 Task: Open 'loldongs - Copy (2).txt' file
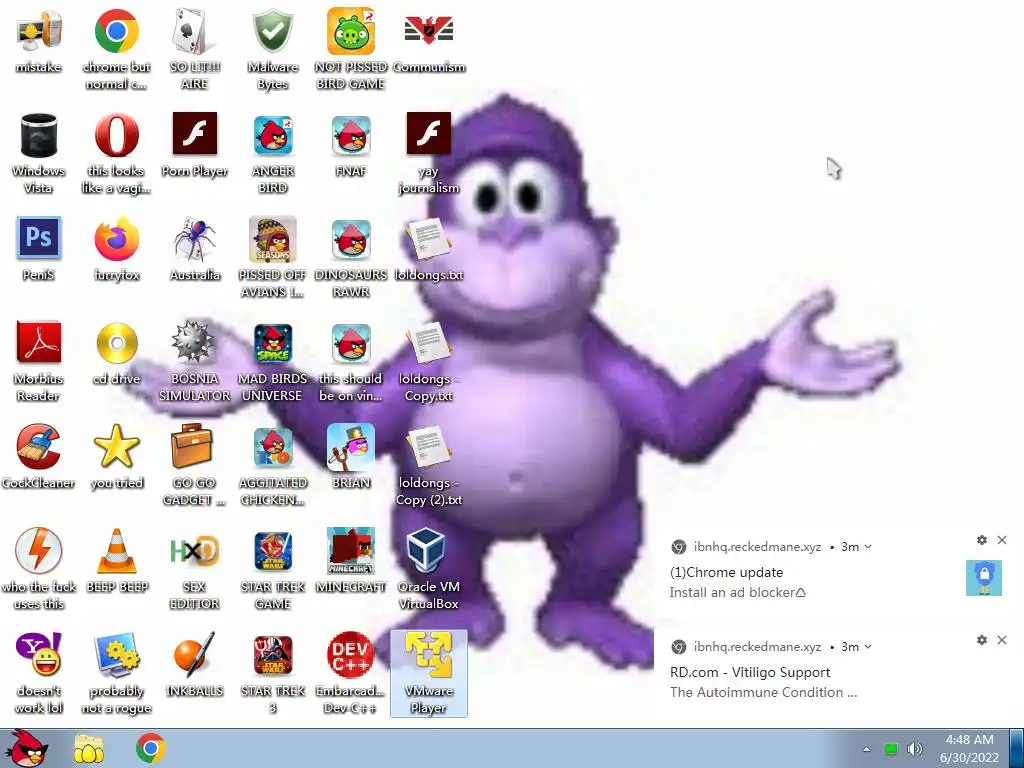(x=429, y=465)
